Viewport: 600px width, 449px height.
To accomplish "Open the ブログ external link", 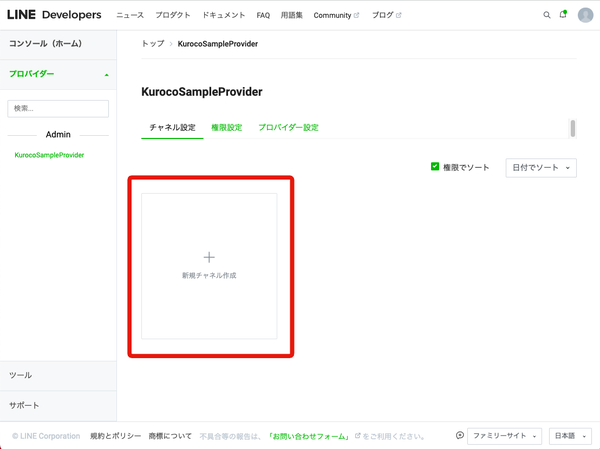I will [386, 15].
